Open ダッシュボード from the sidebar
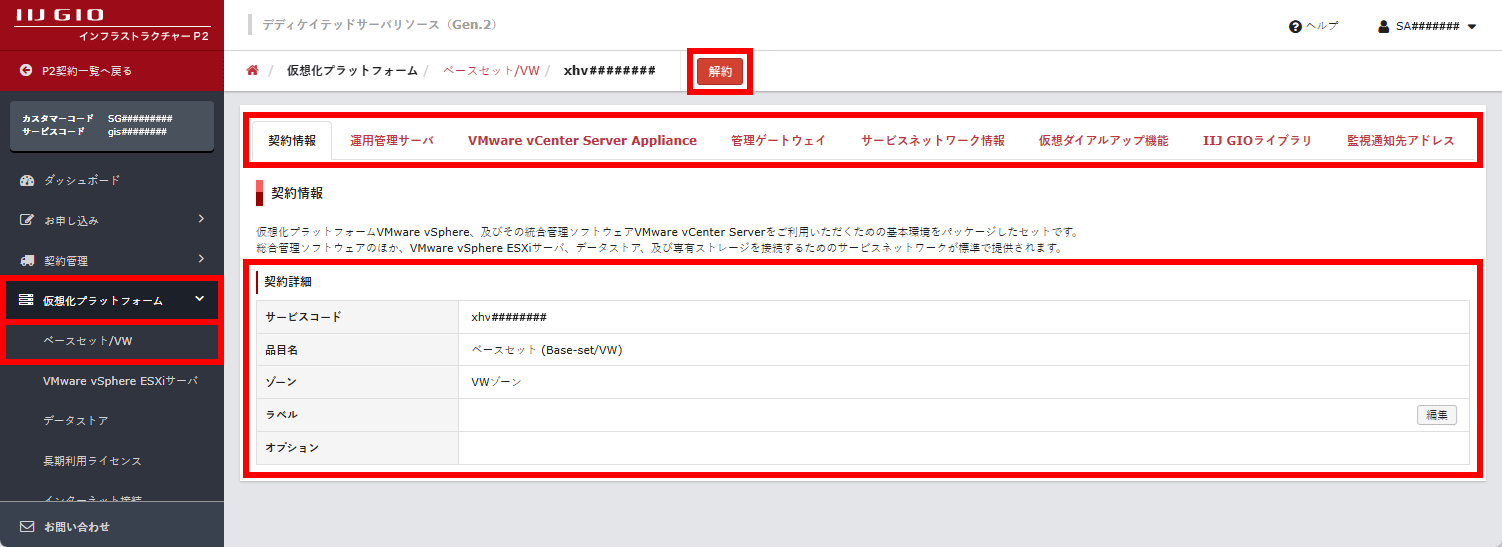Image resolution: width=1502 pixels, height=547 pixels. (81, 180)
